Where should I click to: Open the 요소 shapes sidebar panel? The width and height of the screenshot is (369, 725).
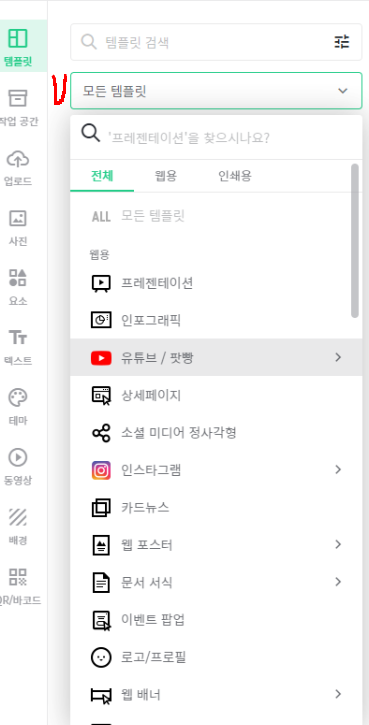click(18, 287)
